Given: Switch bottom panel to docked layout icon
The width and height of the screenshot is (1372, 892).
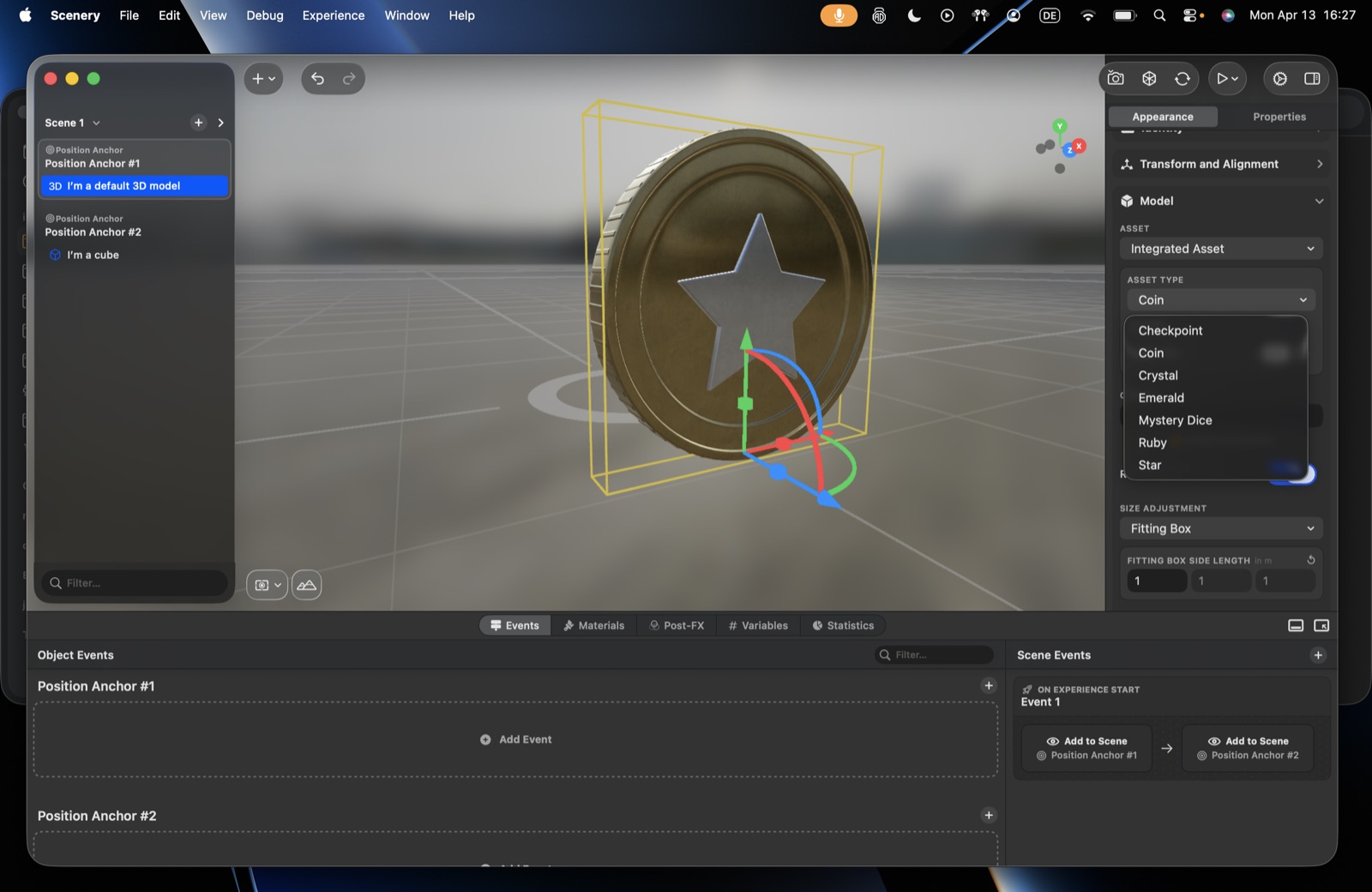Looking at the screenshot, I should tap(1296, 625).
